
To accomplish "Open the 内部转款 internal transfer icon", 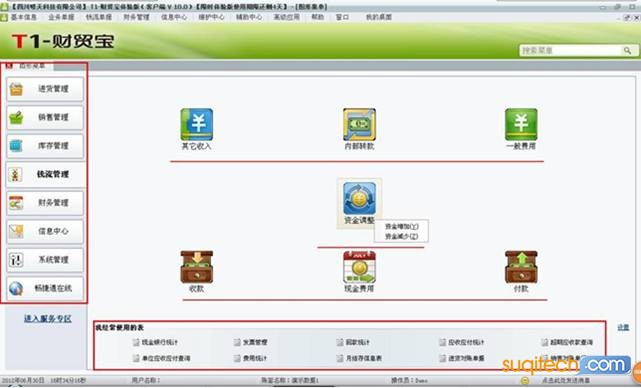I will point(359,124).
